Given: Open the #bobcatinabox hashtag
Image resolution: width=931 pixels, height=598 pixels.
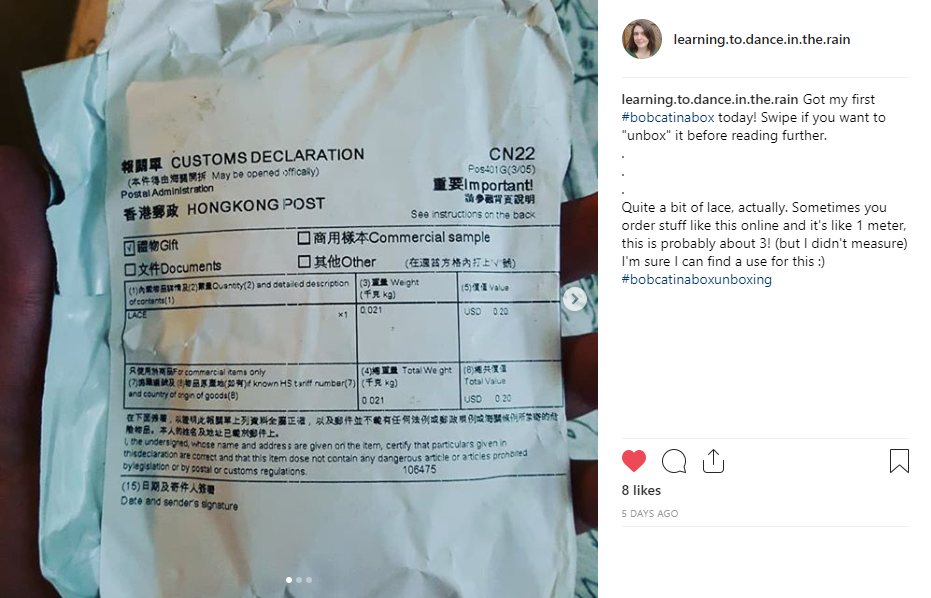Looking at the screenshot, I should coord(668,118).
